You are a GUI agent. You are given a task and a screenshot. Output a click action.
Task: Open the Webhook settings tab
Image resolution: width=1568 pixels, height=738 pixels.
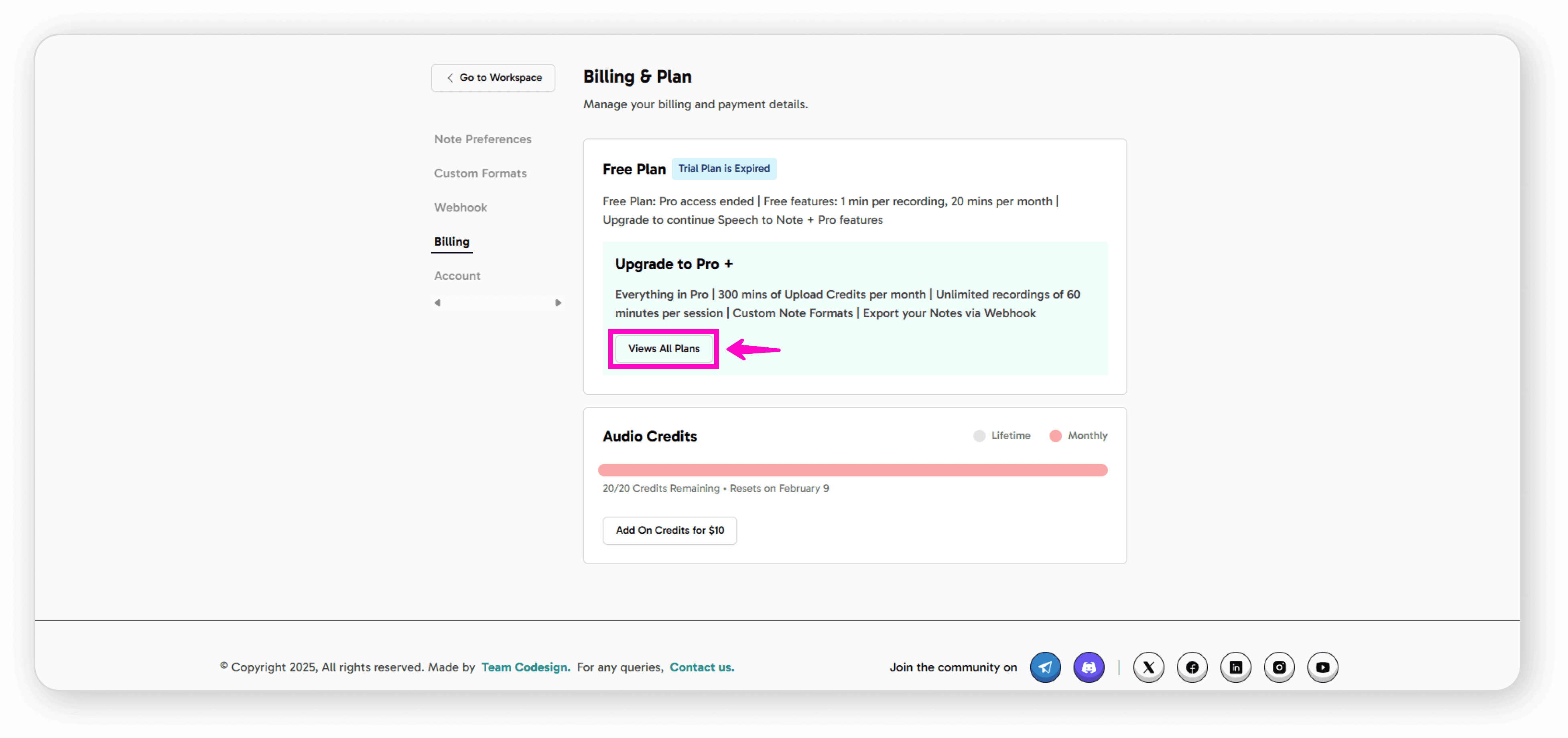click(x=460, y=207)
